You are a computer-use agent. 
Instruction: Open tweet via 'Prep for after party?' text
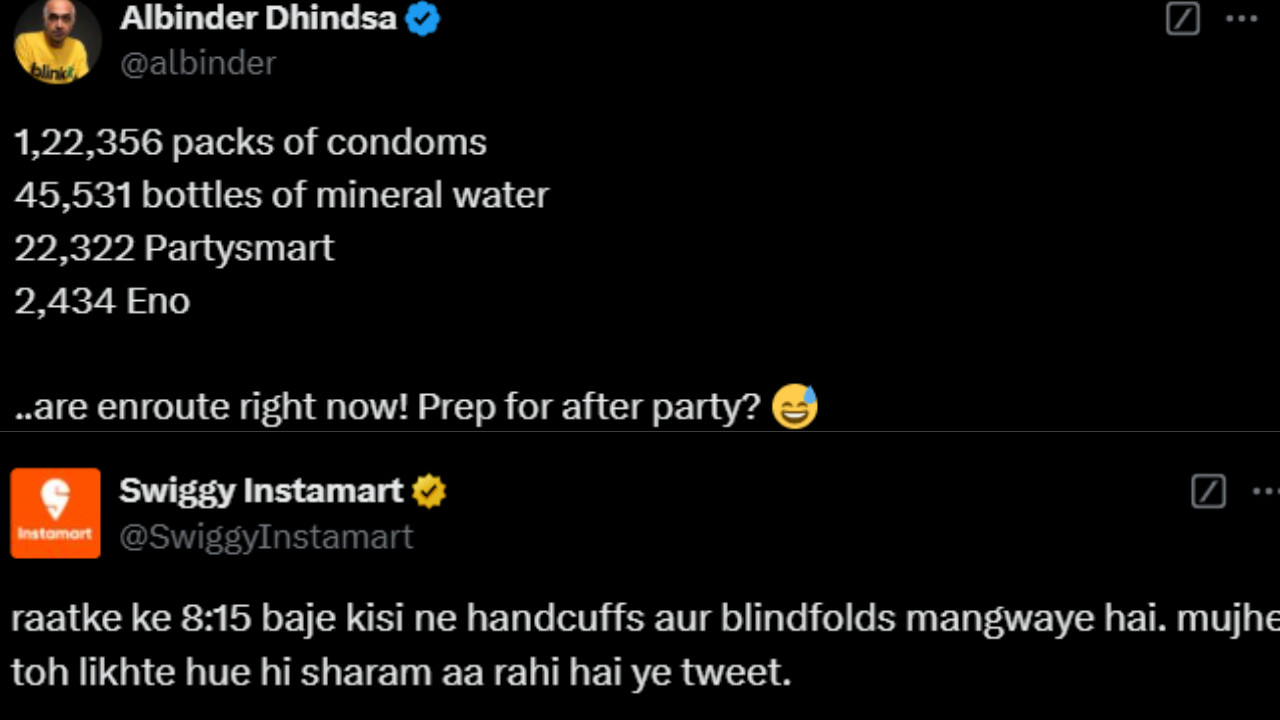pyautogui.click(x=589, y=407)
